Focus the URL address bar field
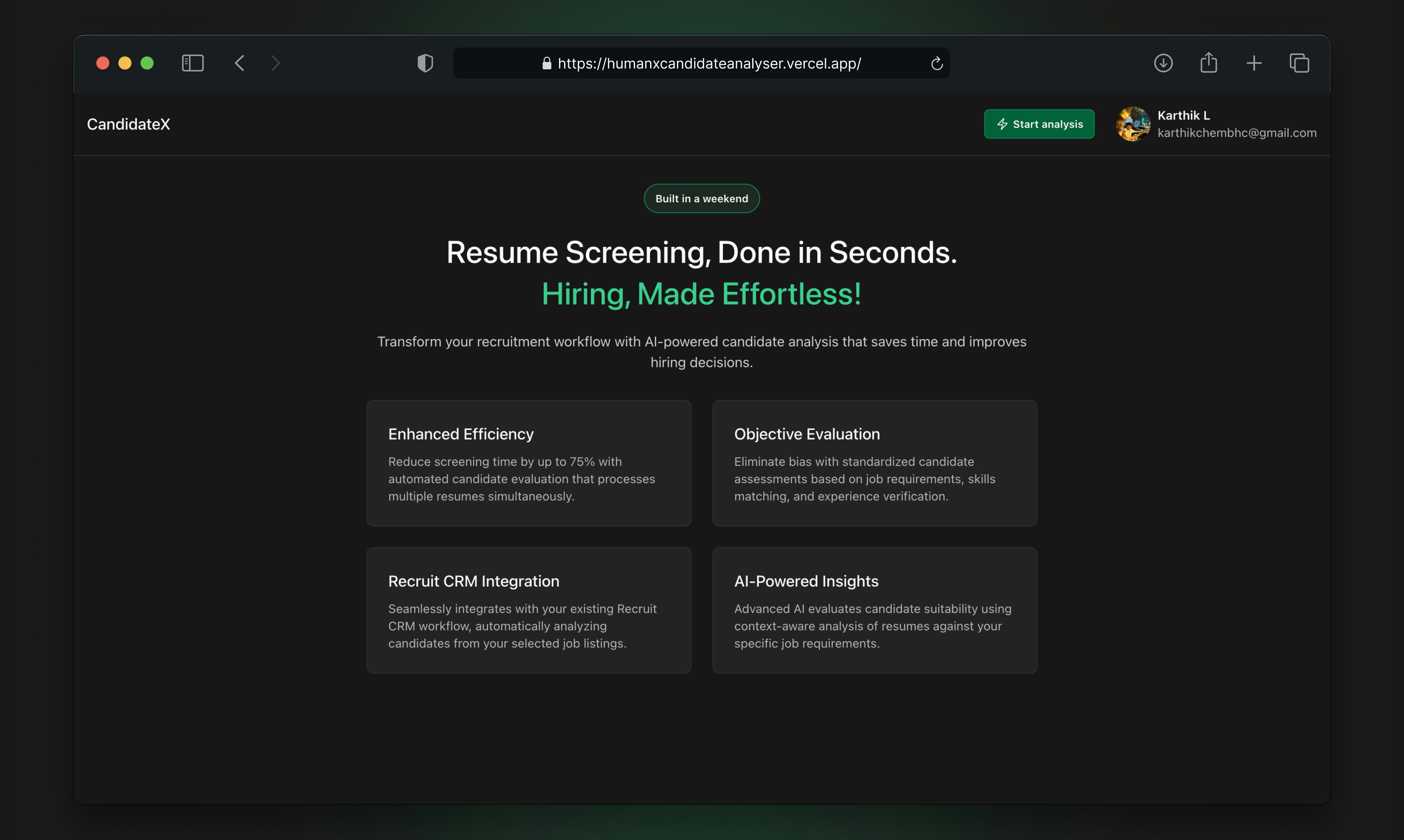Image resolution: width=1404 pixels, height=840 pixels. pos(709,63)
